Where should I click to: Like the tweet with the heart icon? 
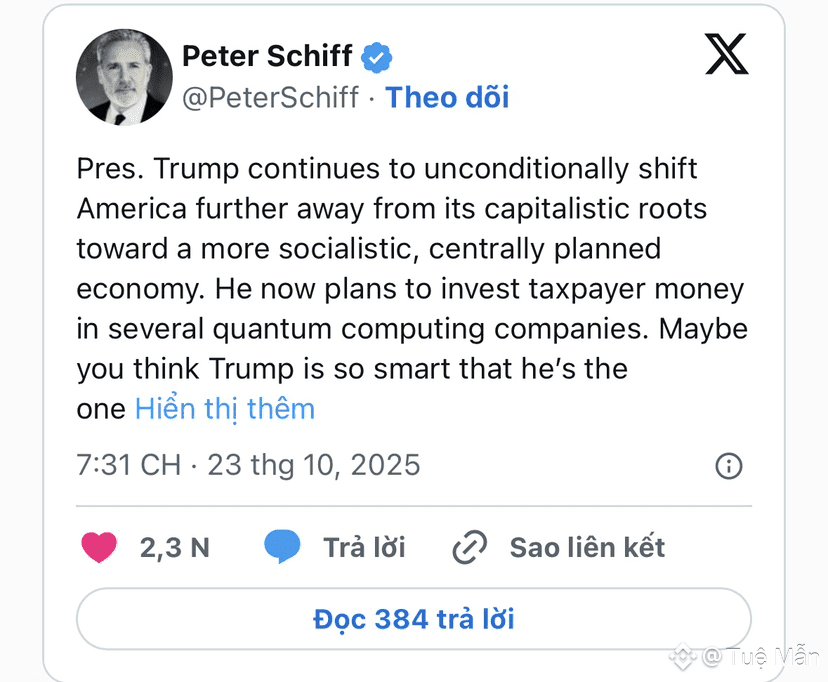(x=99, y=547)
